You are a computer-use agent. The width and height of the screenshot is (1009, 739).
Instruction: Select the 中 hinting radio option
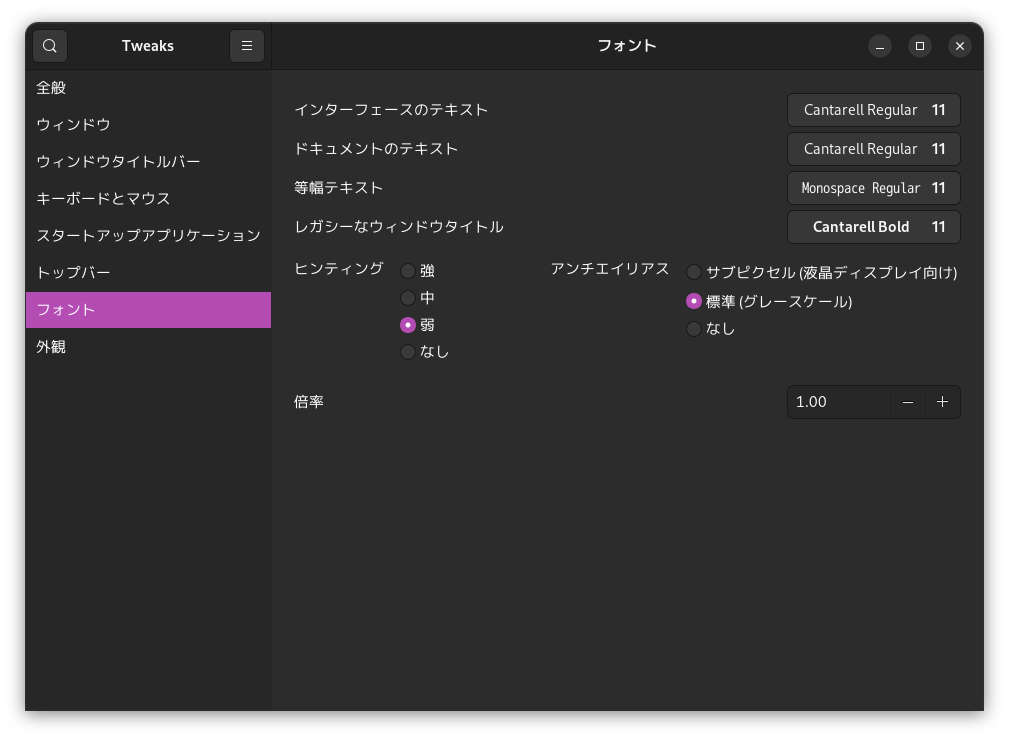[408, 298]
